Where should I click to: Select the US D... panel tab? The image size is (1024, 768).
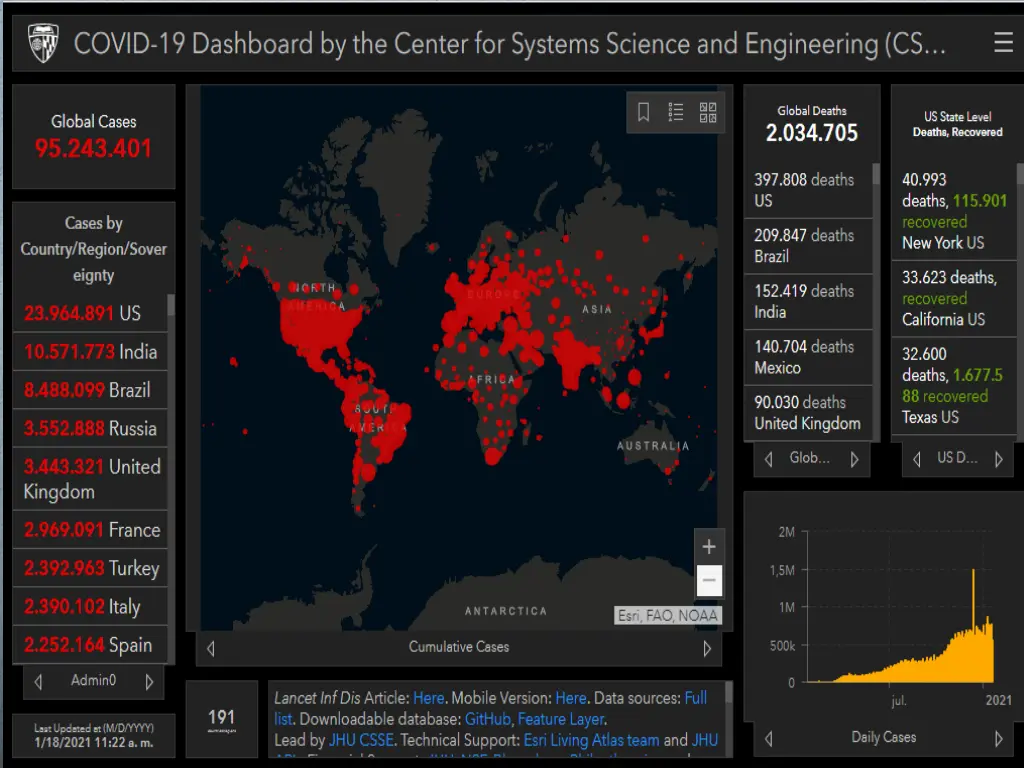coord(957,458)
